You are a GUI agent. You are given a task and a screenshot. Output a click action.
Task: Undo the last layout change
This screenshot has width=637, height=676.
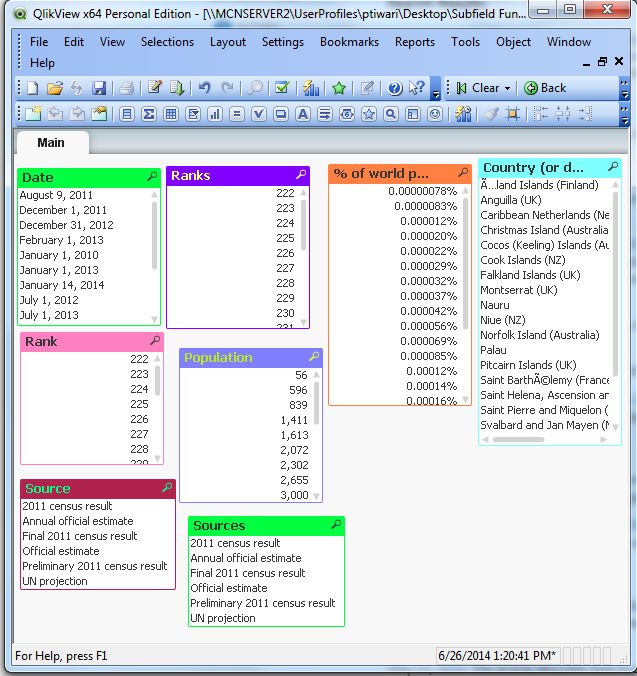pyautogui.click(x=204, y=88)
